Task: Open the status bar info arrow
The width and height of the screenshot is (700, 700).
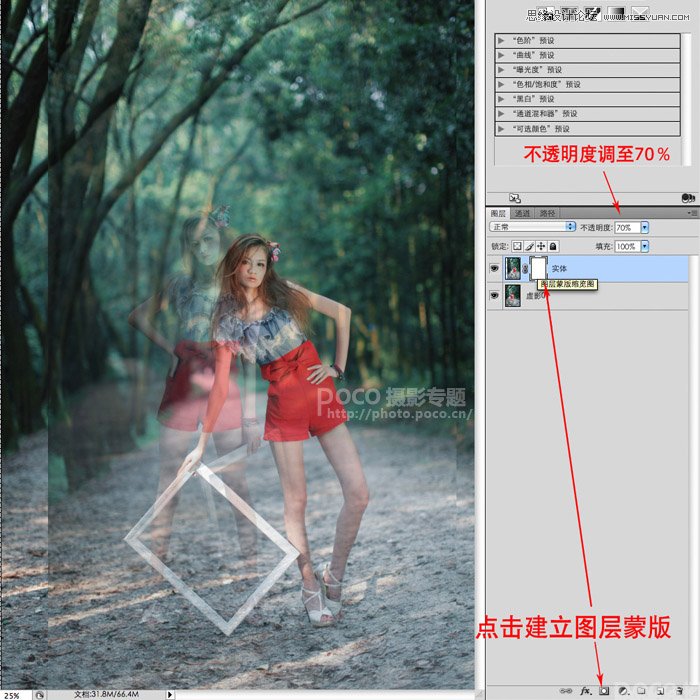Action: click(x=170, y=695)
